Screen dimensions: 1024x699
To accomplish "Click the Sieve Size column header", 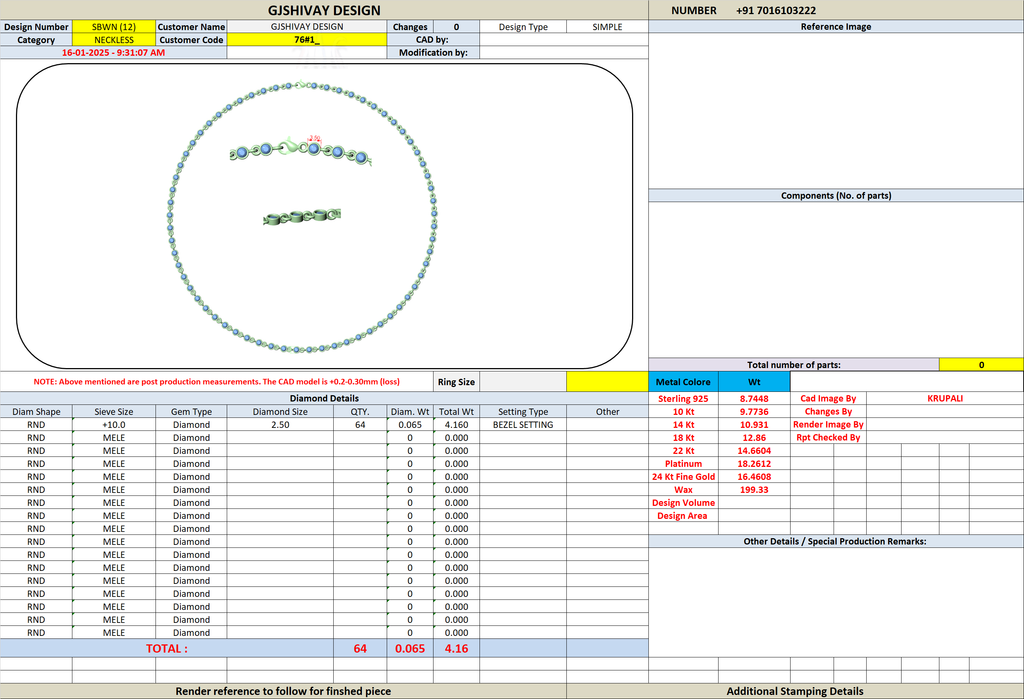I will [x=114, y=412].
